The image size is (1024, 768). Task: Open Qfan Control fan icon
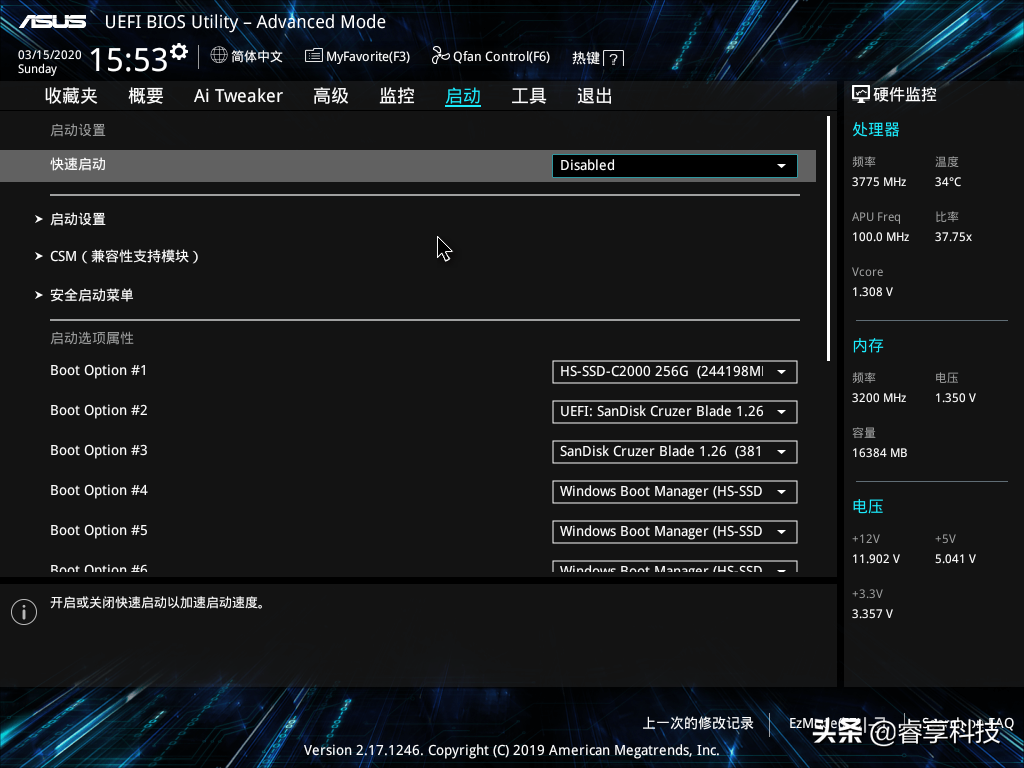click(x=440, y=56)
